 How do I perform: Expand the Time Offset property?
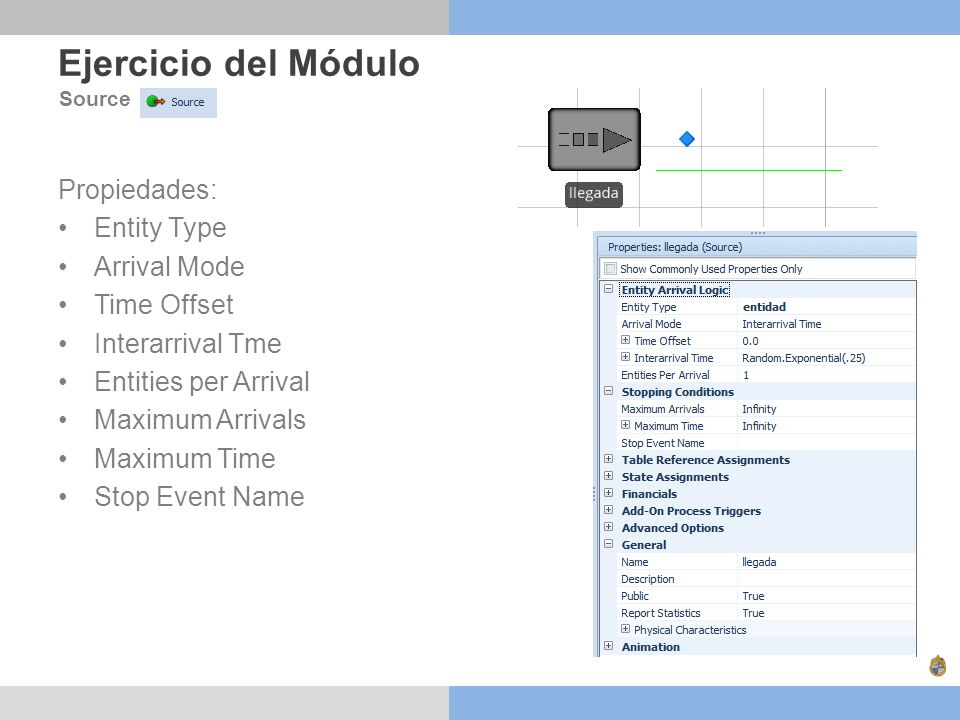[625, 340]
